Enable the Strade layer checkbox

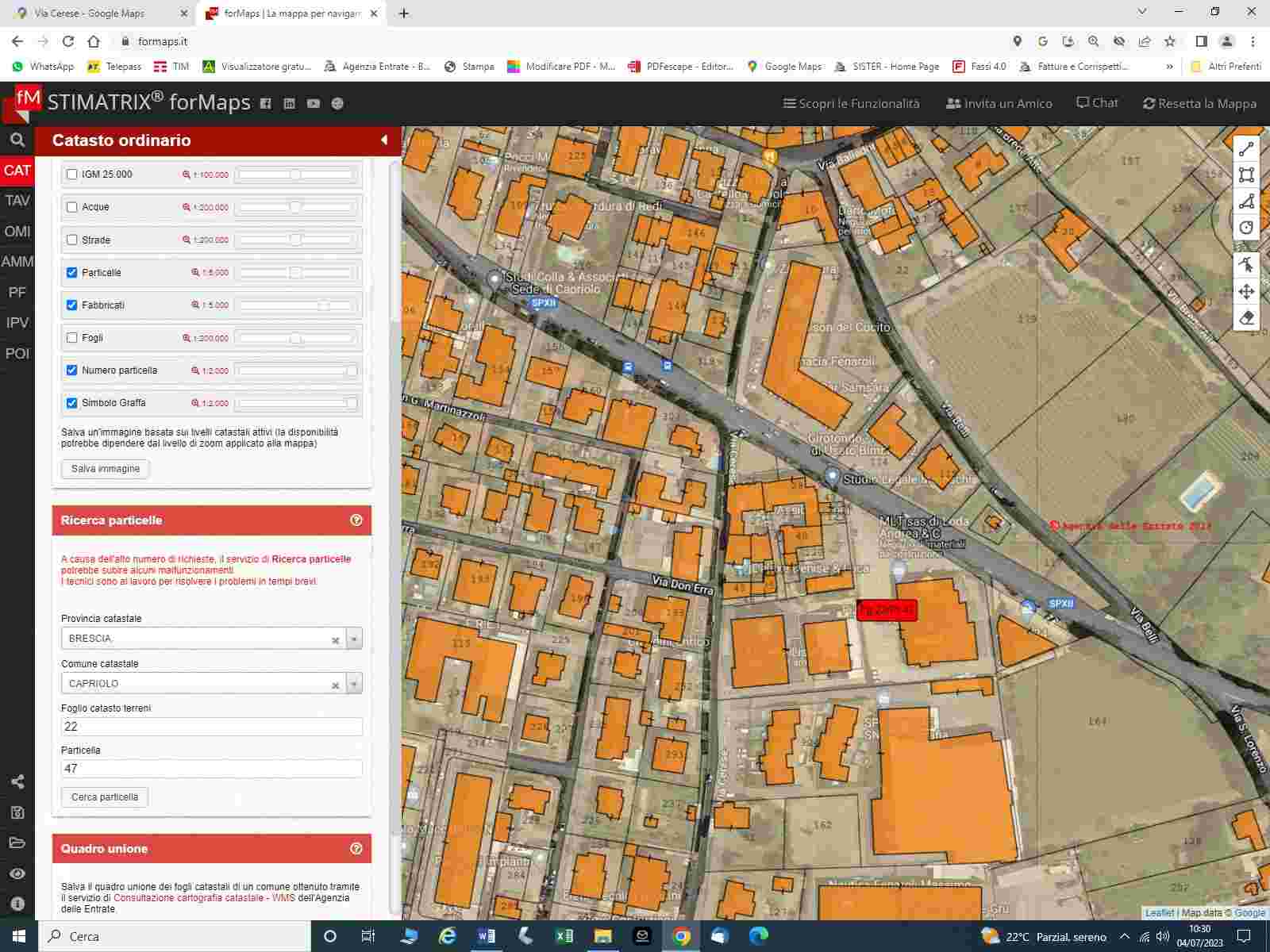72,240
